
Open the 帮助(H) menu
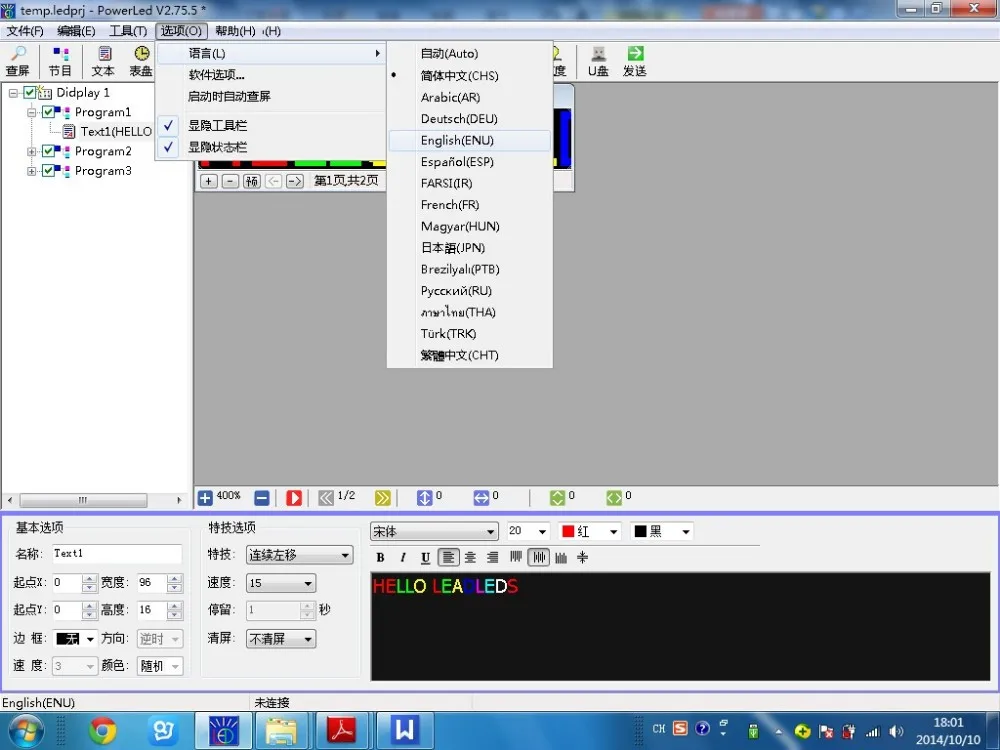pyautogui.click(x=234, y=31)
